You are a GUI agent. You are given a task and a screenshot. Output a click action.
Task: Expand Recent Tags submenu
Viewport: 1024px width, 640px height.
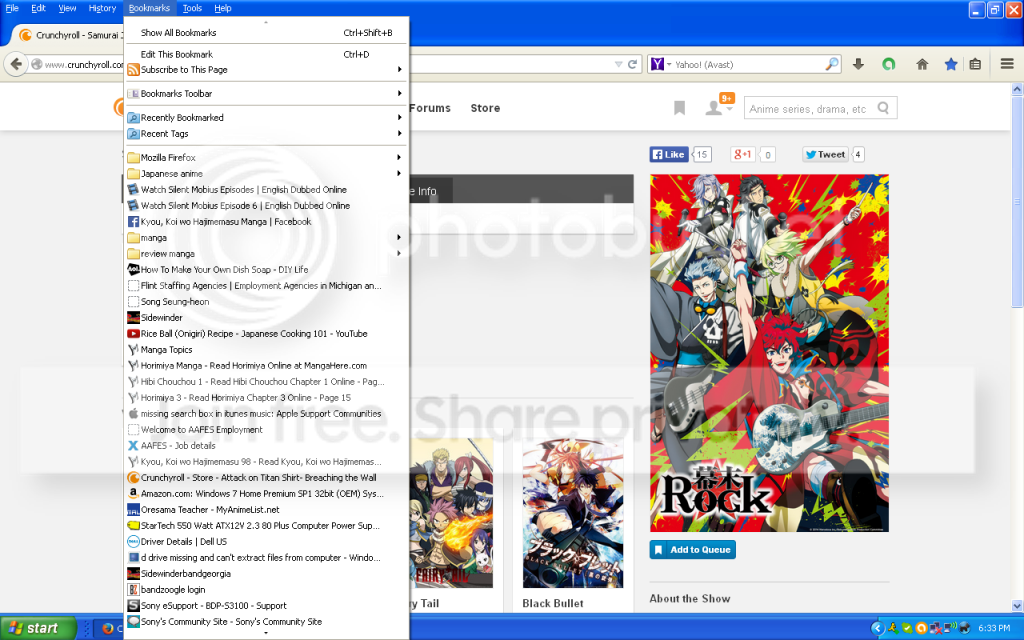click(266, 134)
